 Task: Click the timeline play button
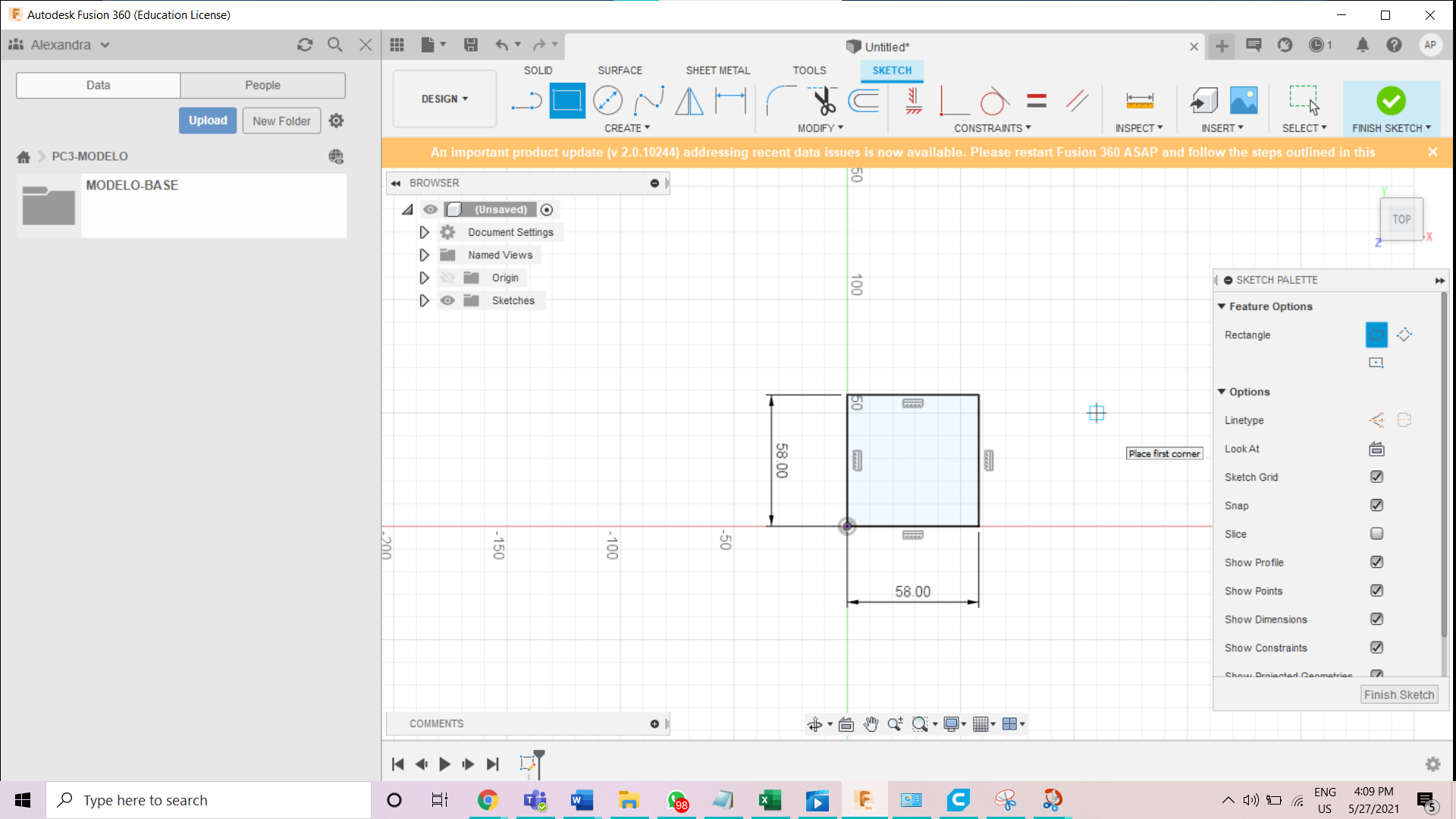click(x=444, y=764)
